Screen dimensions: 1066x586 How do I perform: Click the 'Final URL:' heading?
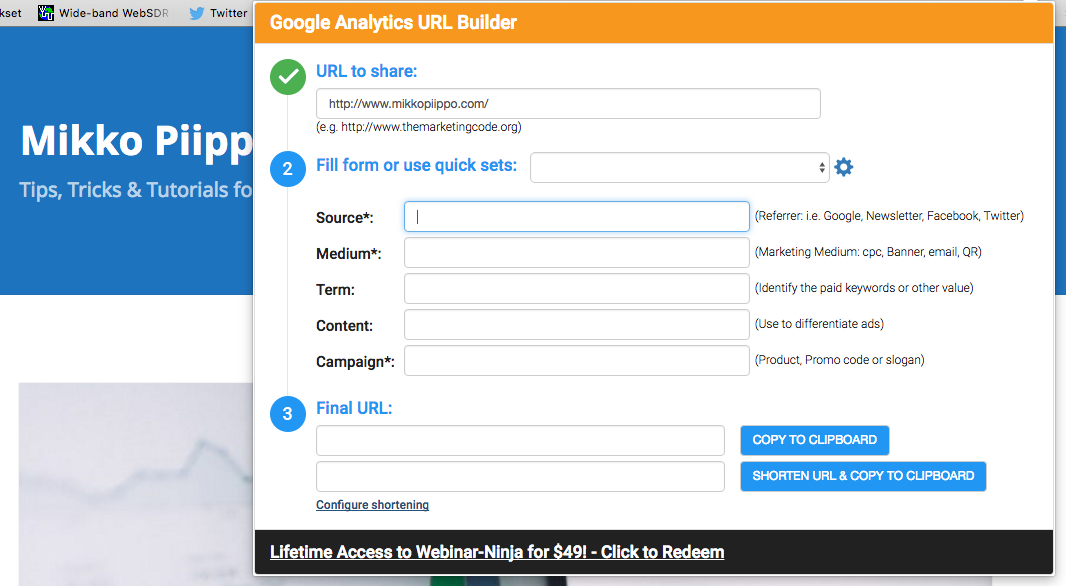[354, 408]
